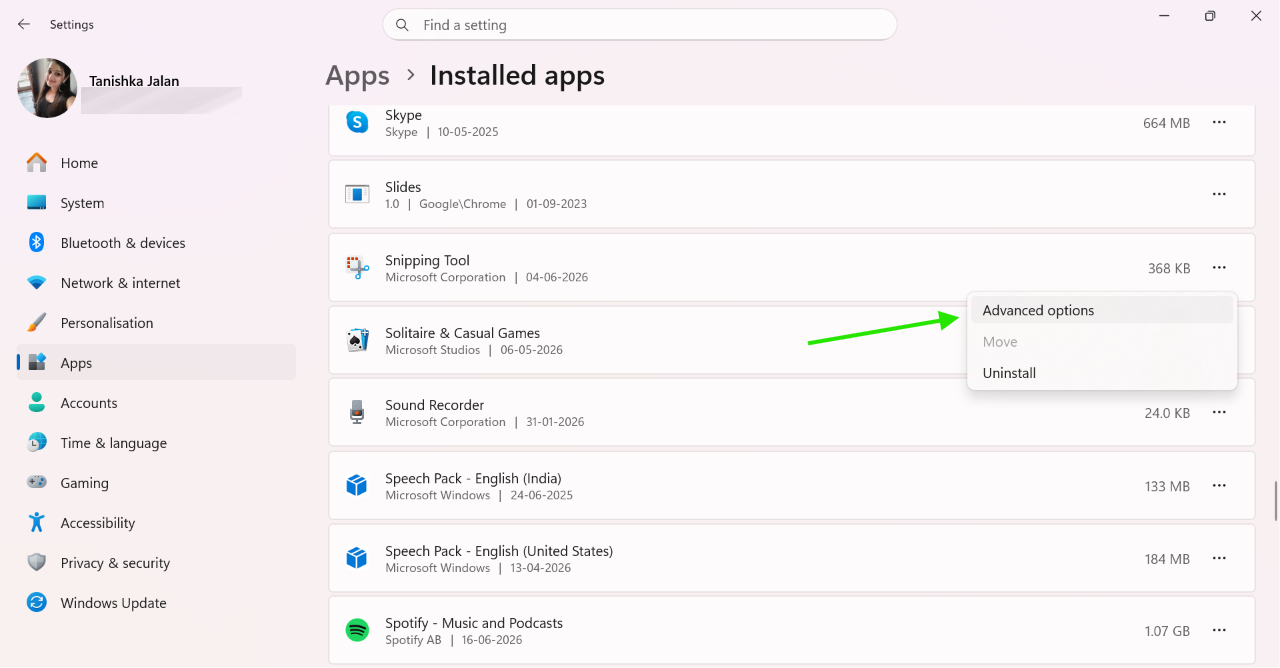Open more options for Speech Pack (United States)
Screen dimensions: 1280x668
pyautogui.click(x=1219, y=558)
